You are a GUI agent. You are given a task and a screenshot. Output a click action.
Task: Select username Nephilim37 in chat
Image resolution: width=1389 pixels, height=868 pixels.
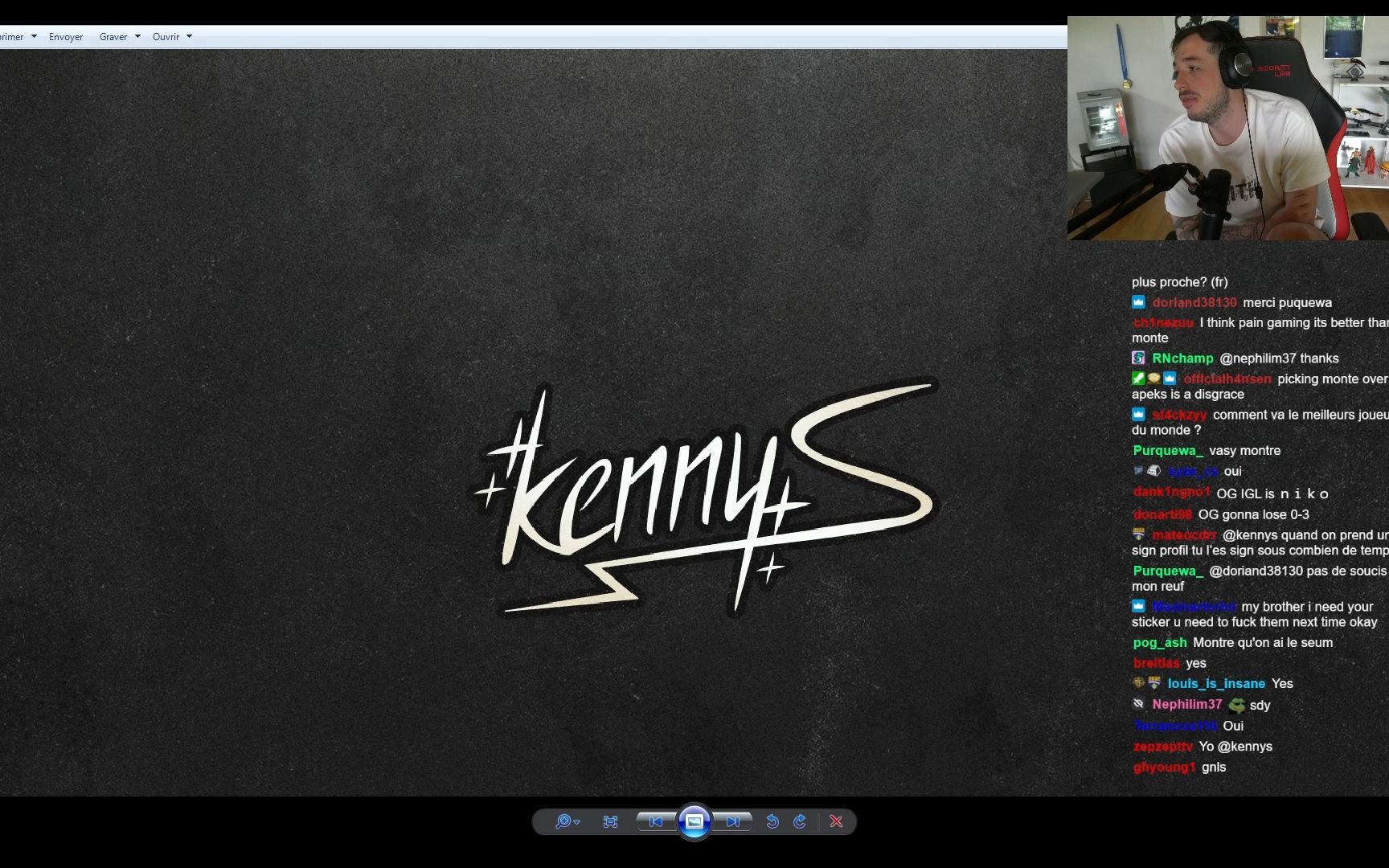tap(1187, 705)
